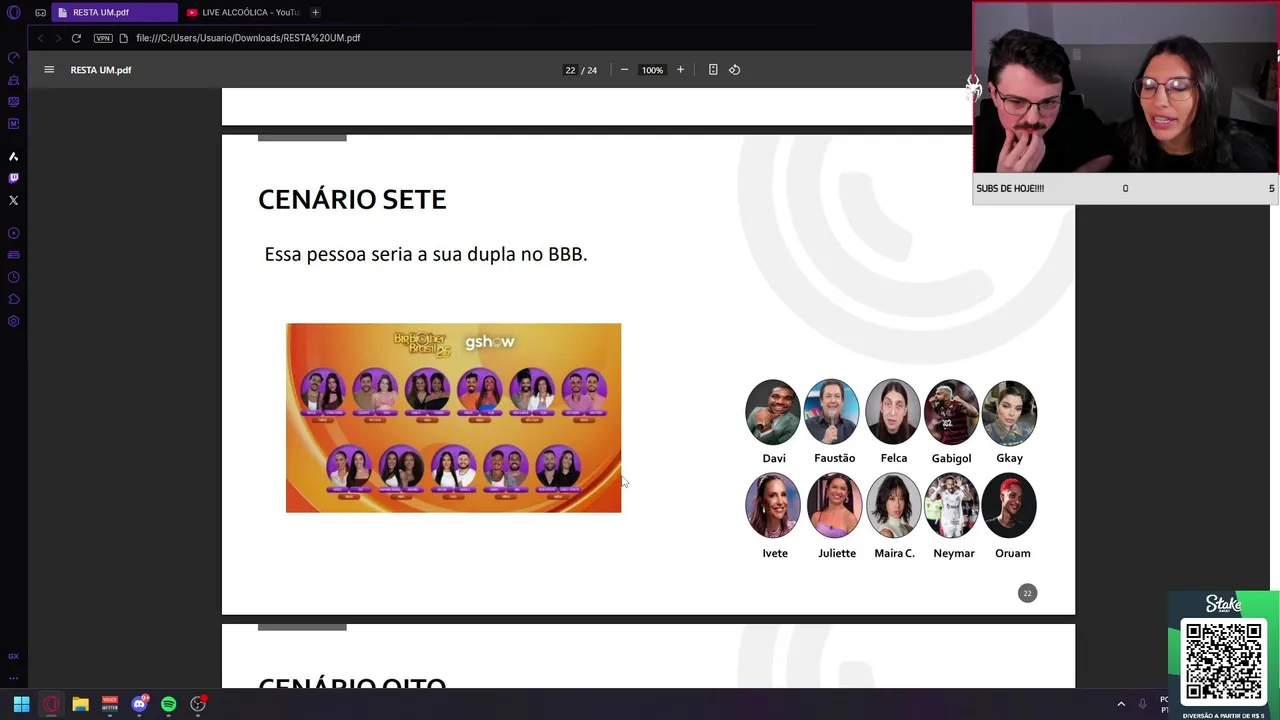This screenshot has width=1280, height=720.
Task: Click Juliette's portrait in the PDF
Action: [x=835, y=506]
